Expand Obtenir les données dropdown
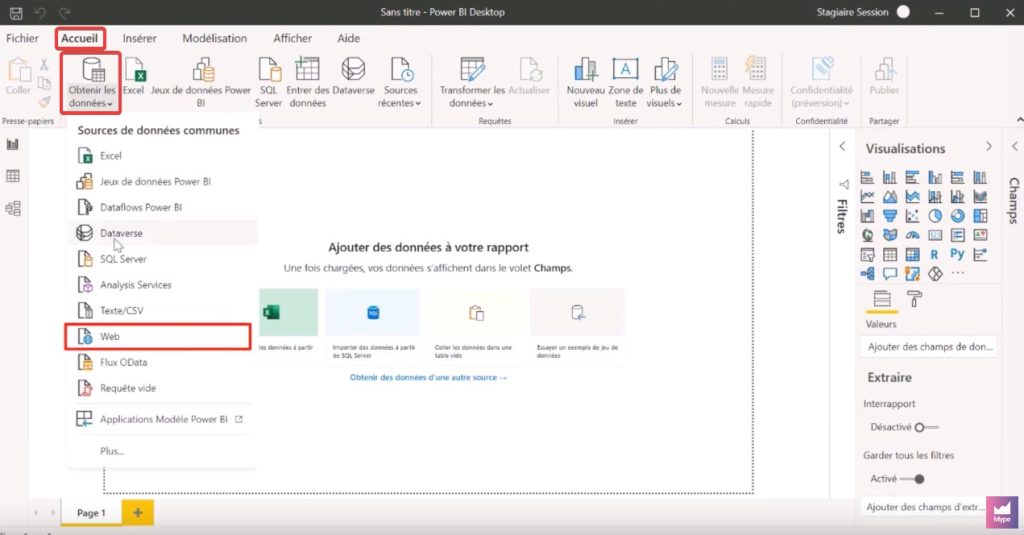This screenshot has height=535, width=1024. tap(91, 83)
